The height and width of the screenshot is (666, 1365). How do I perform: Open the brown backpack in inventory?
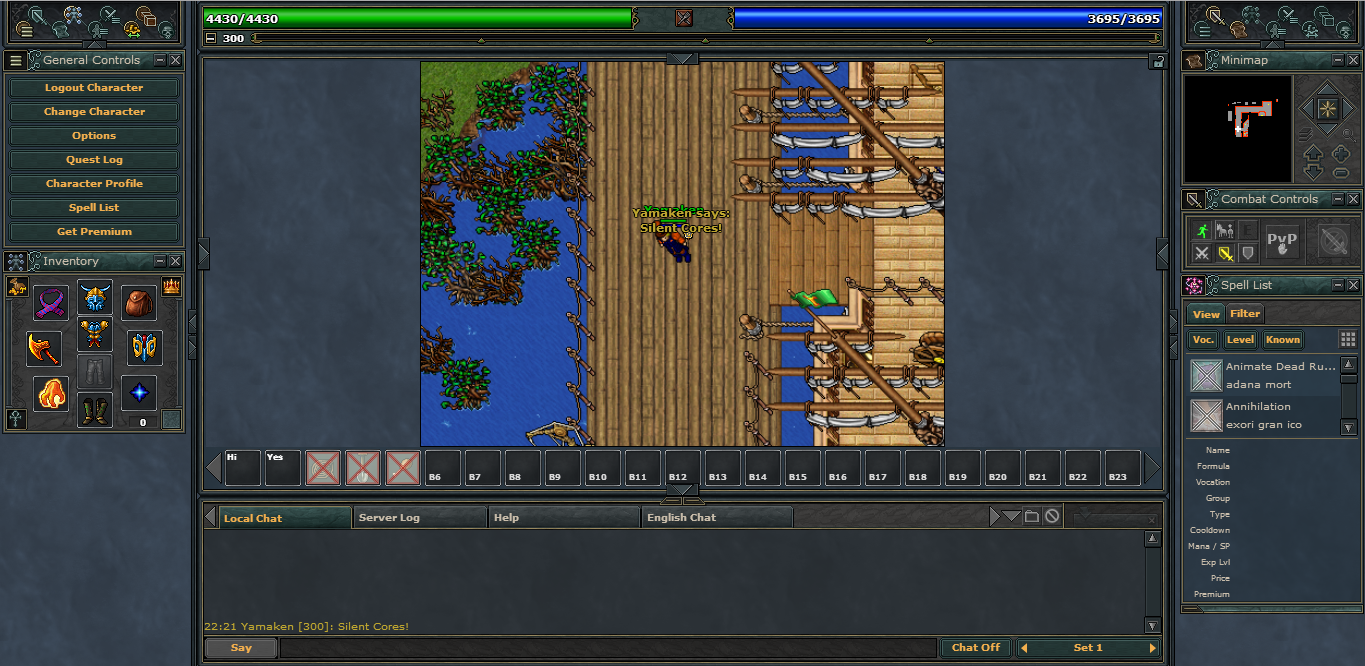click(139, 302)
